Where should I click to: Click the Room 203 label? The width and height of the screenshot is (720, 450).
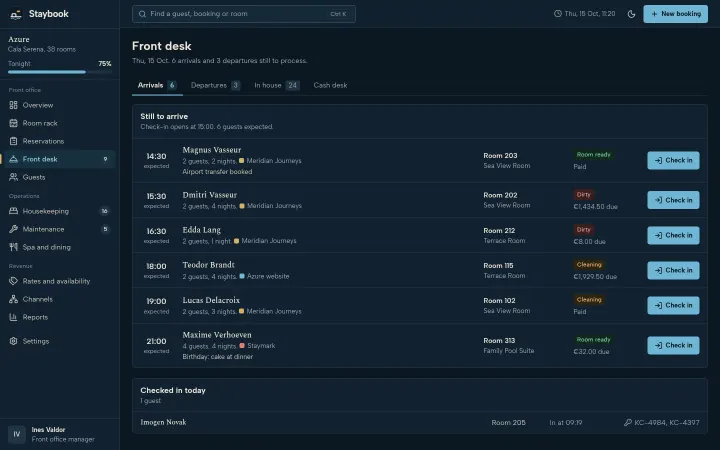pos(500,156)
